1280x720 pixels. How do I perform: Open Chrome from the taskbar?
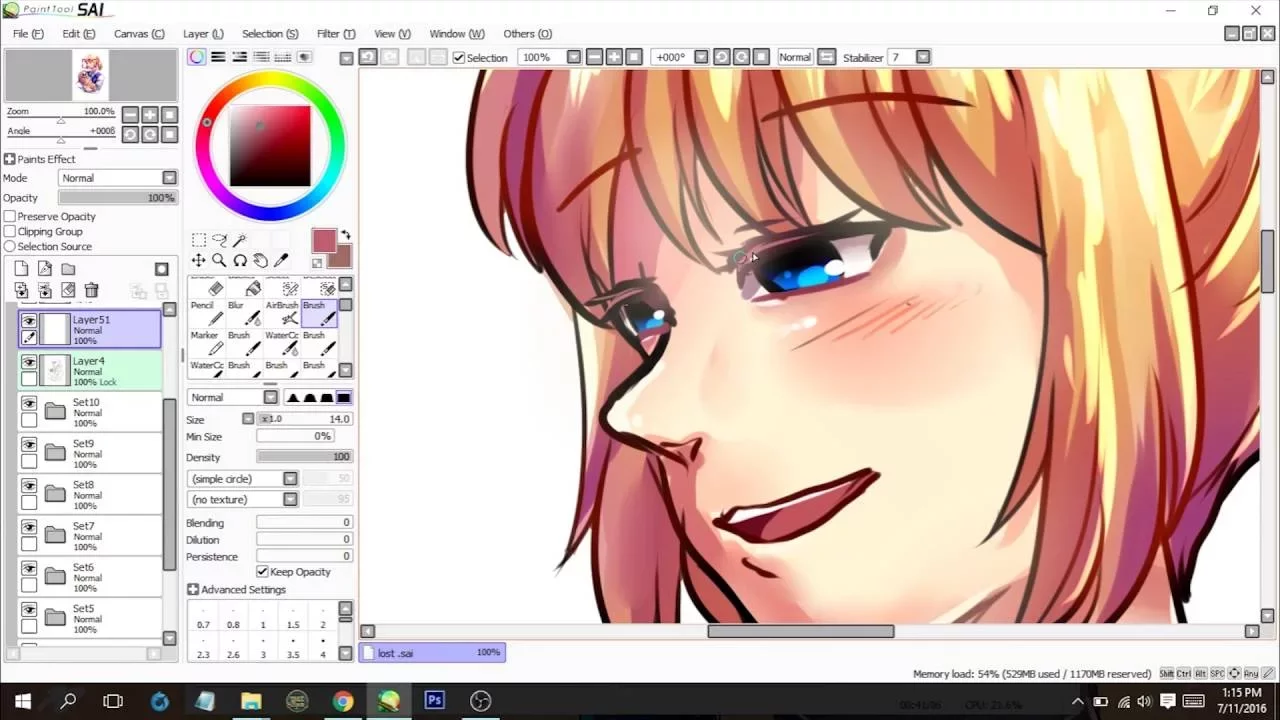342,701
